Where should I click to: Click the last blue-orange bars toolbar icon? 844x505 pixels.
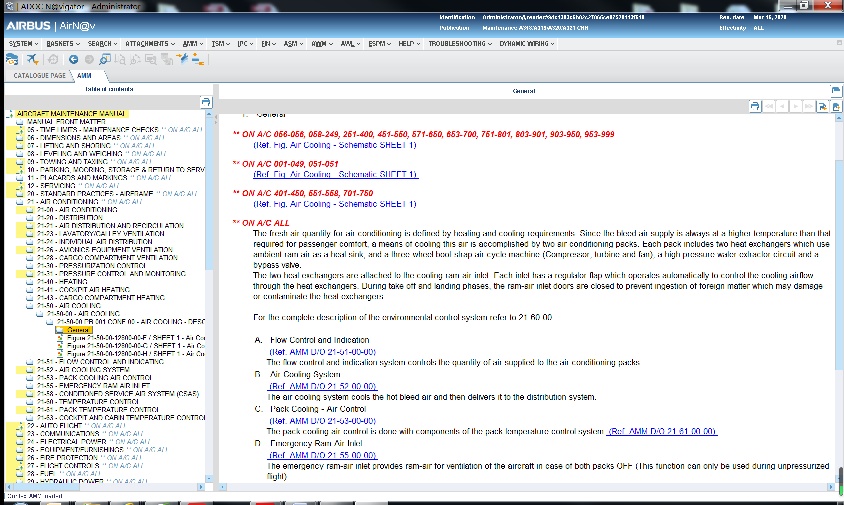tap(198, 59)
